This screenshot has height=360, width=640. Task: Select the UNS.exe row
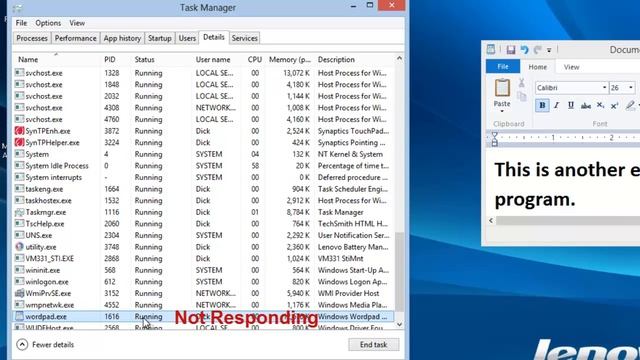pyautogui.click(x=204, y=236)
